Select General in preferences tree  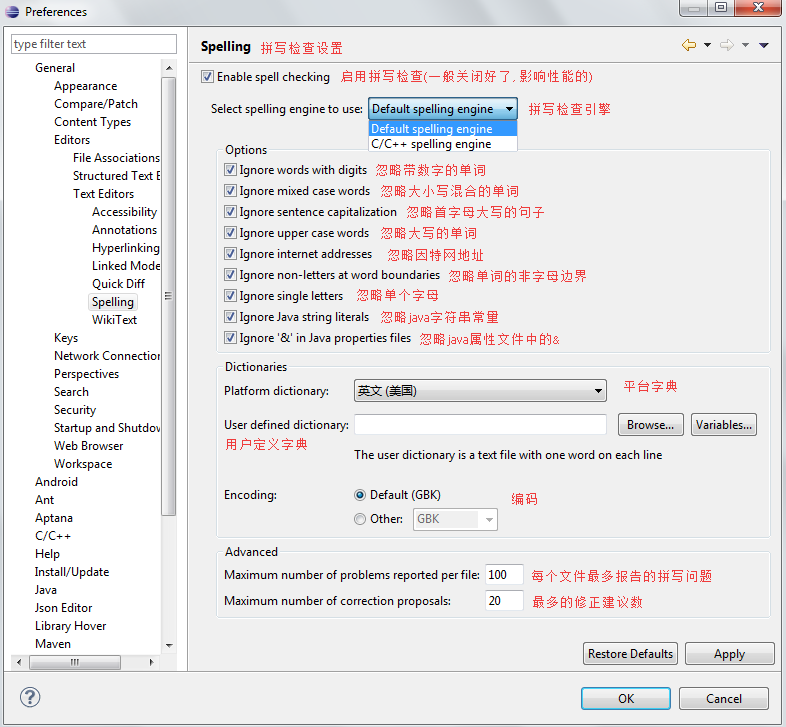55,68
